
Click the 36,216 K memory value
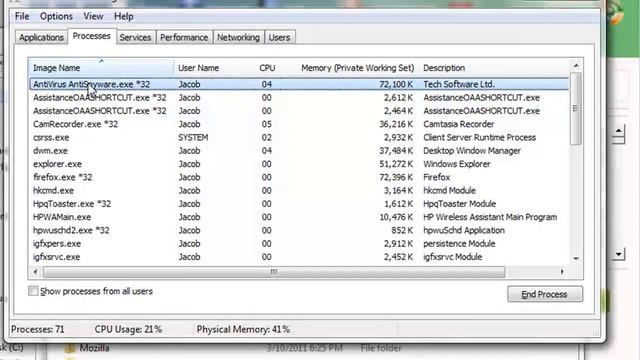(396, 124)
